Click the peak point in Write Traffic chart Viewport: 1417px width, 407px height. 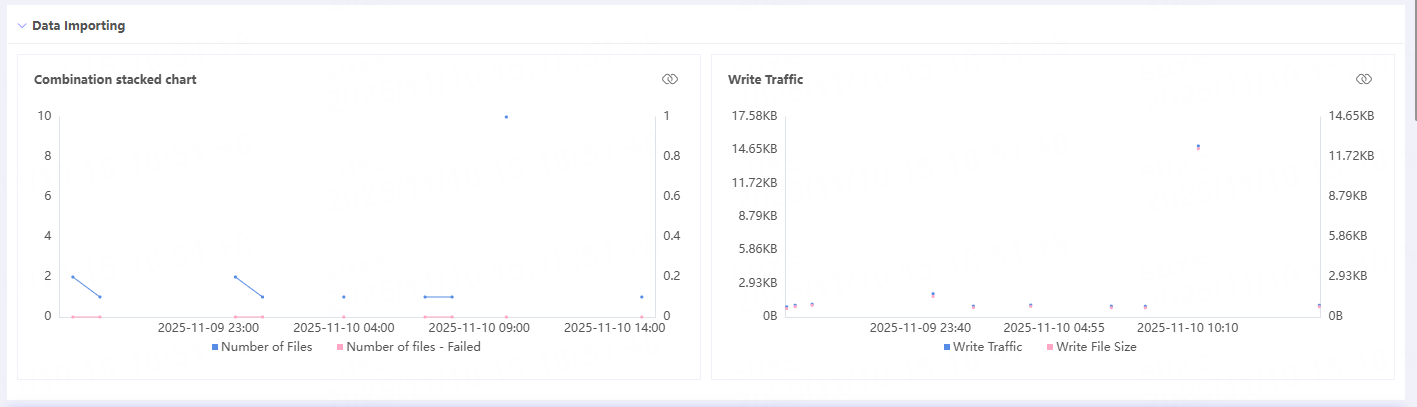[x=1198, y=146]
